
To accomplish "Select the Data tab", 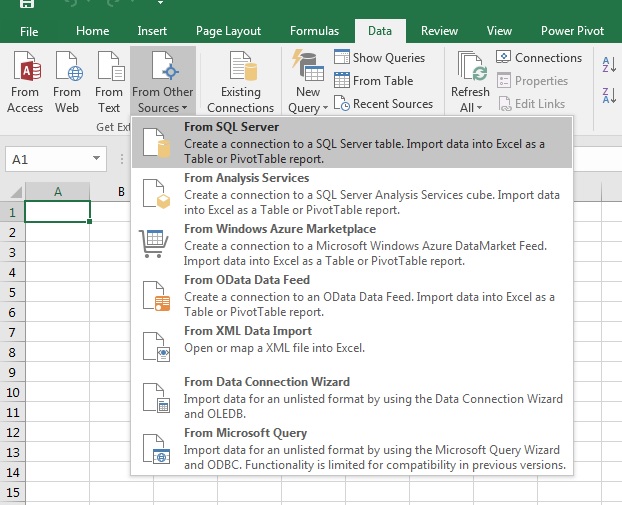I will coord(380,31).
